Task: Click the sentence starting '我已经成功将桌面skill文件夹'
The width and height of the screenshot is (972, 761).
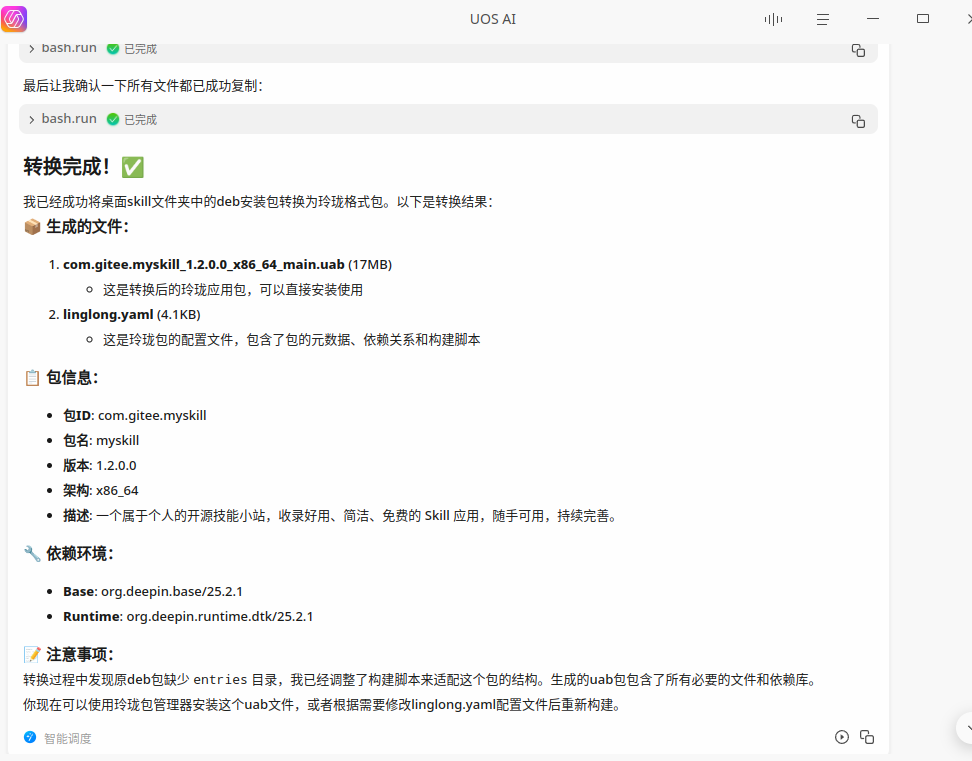Action: [258, 201]
